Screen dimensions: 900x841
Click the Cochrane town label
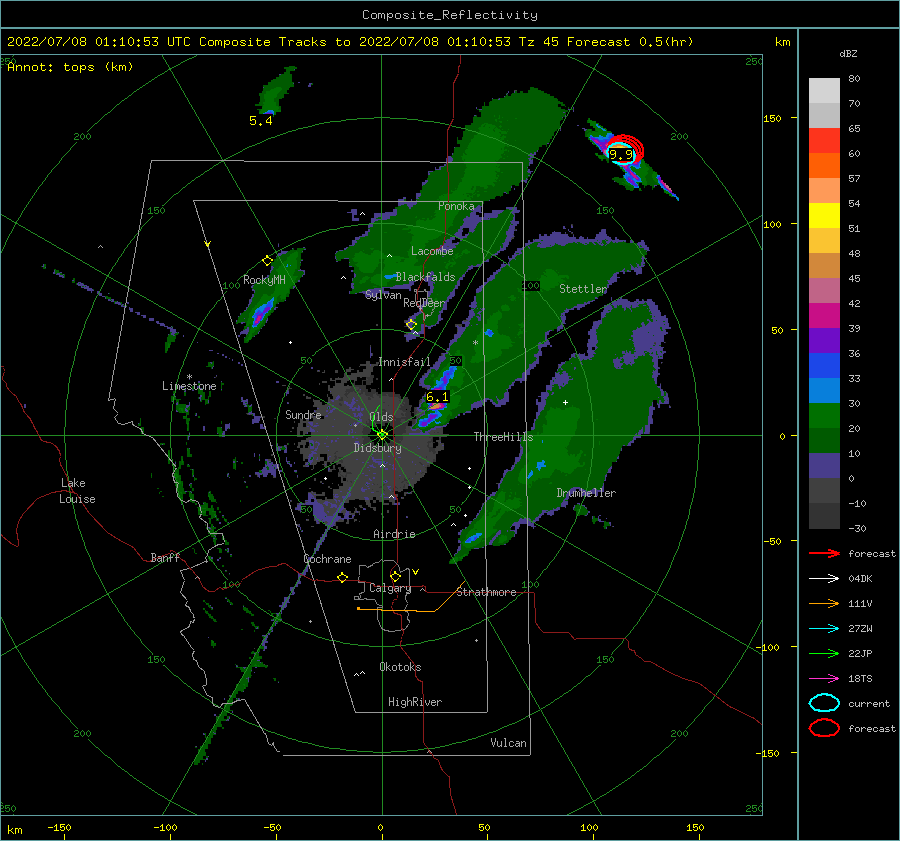[327, 559]
